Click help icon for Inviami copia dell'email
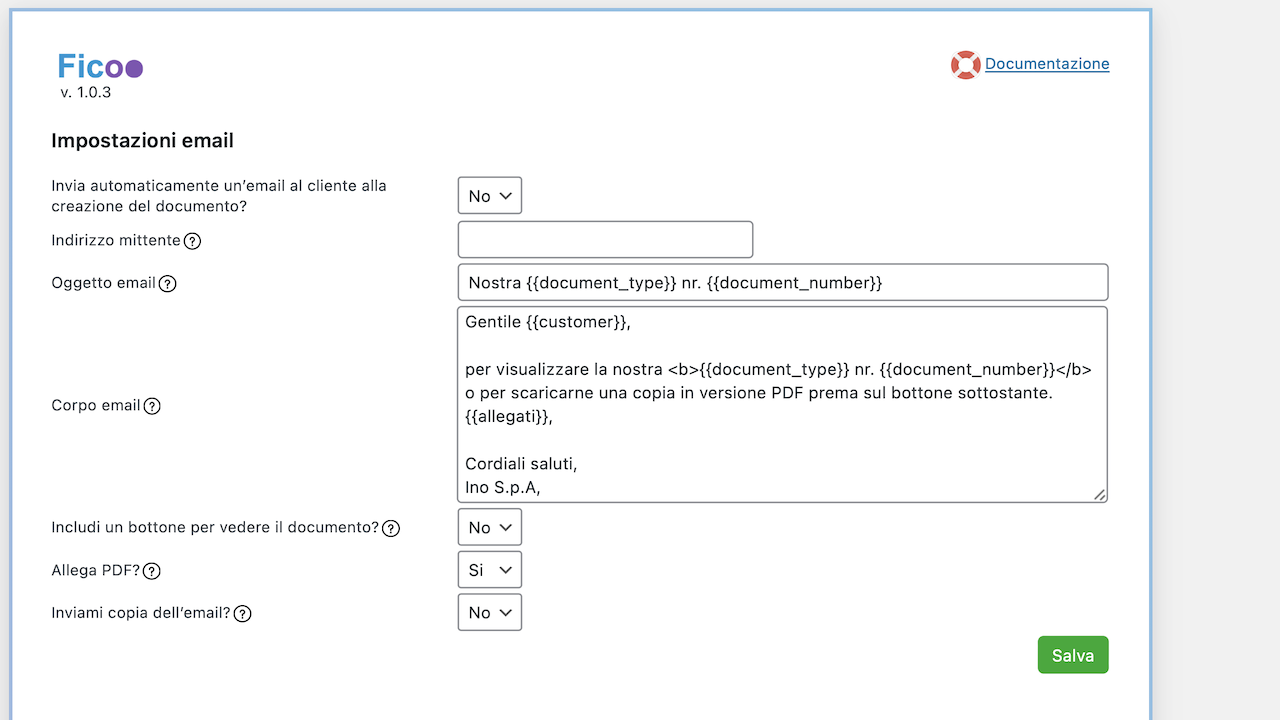The image size is (1280, 720). (x=242, y=613)
